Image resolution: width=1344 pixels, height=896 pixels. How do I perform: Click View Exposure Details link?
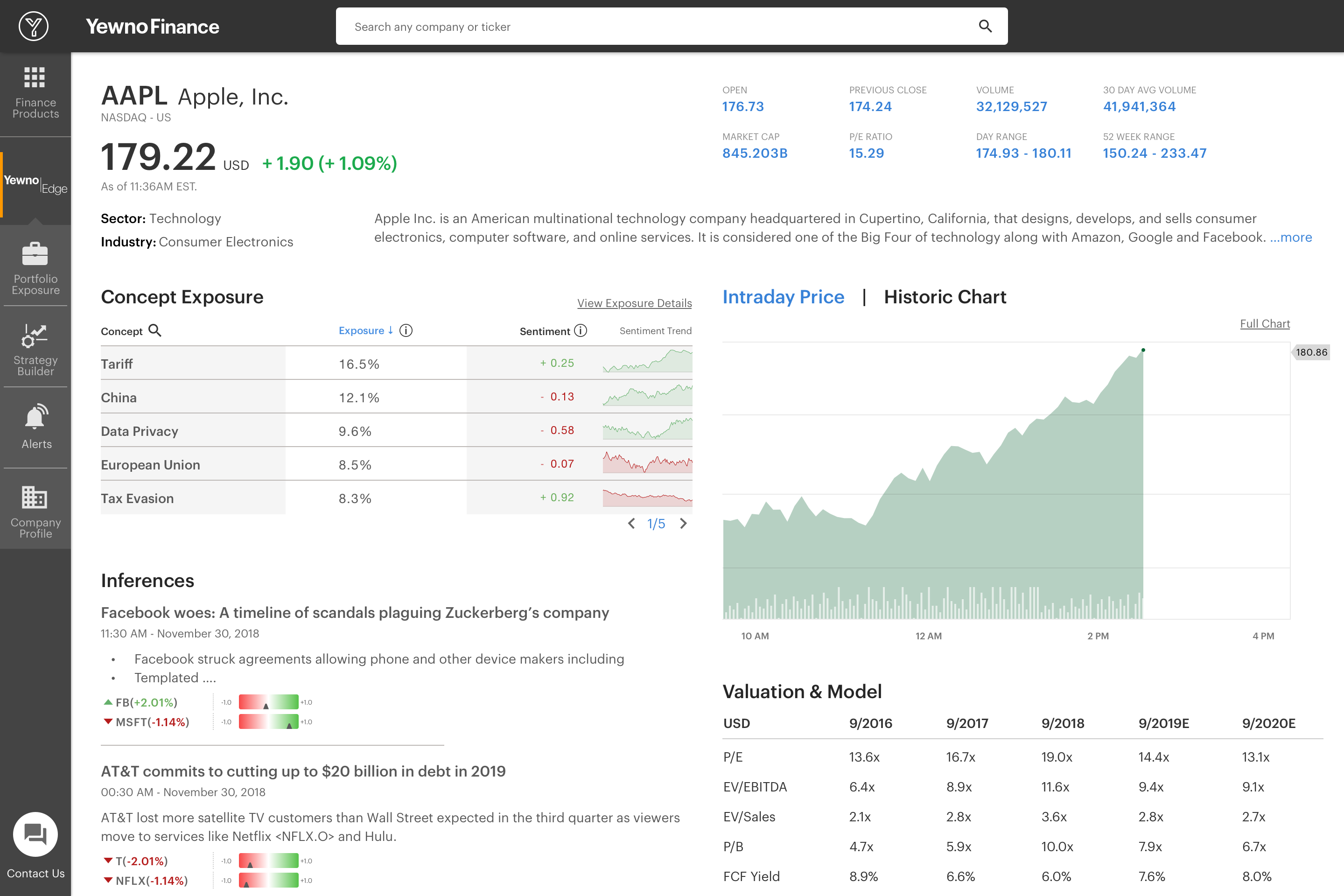pos(634,302)
